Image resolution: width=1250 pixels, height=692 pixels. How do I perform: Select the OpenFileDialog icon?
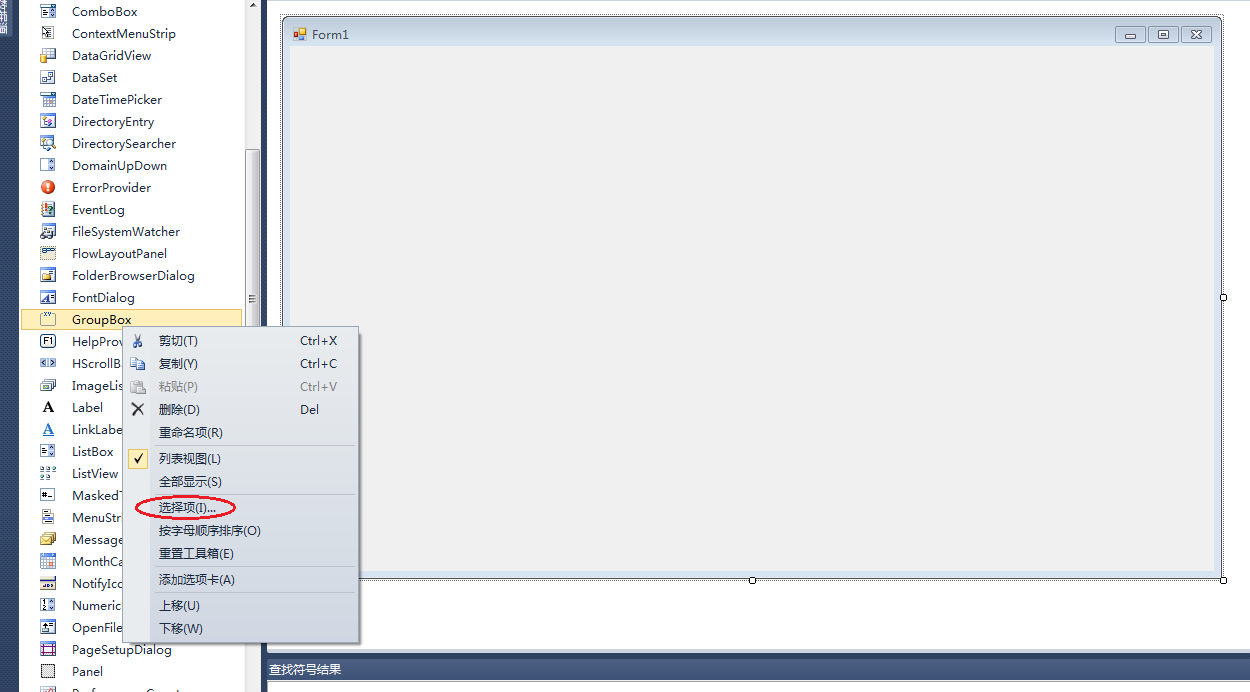tap(48, 628)
